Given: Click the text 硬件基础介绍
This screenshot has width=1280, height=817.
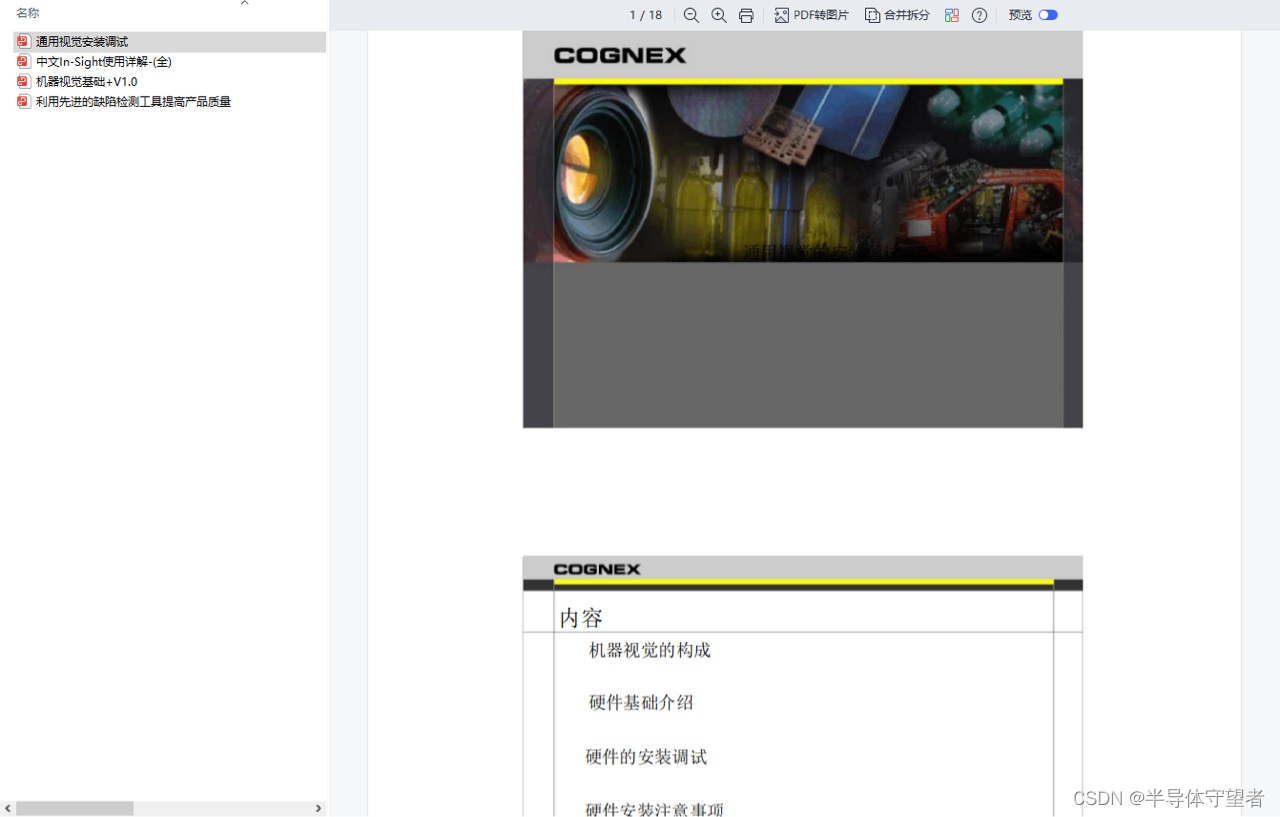Looking at the screenshot, I should click(641, 702).
